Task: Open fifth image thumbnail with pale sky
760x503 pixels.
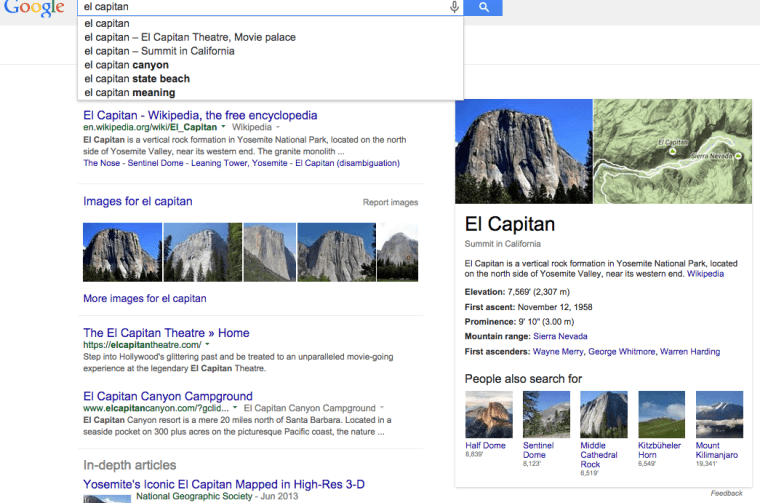Action: 397,252
